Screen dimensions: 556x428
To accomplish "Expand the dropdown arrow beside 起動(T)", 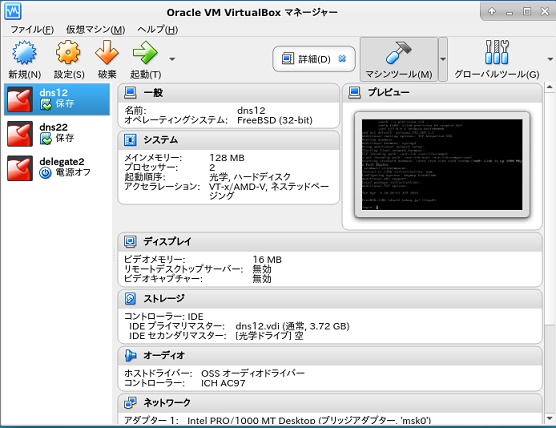I will pos(172,59).
